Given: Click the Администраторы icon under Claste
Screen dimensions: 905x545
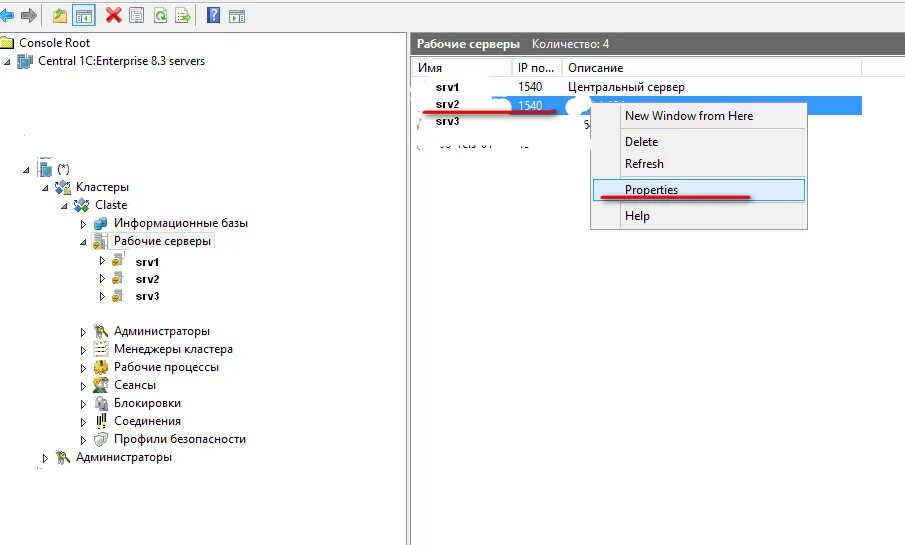Looking at the screenshot, I should pos(100,331).
